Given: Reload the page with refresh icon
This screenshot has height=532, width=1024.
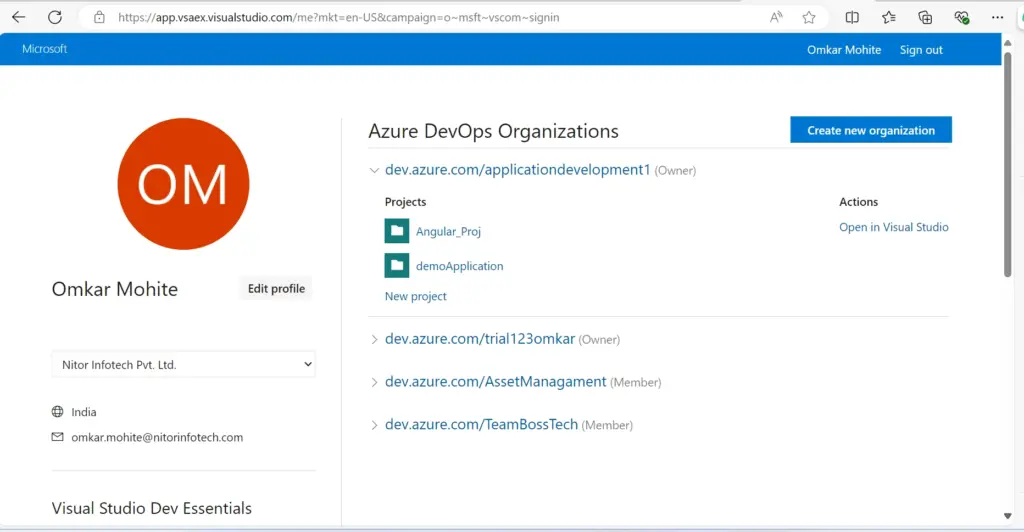Looking at the screenshot, I should 55,18.
